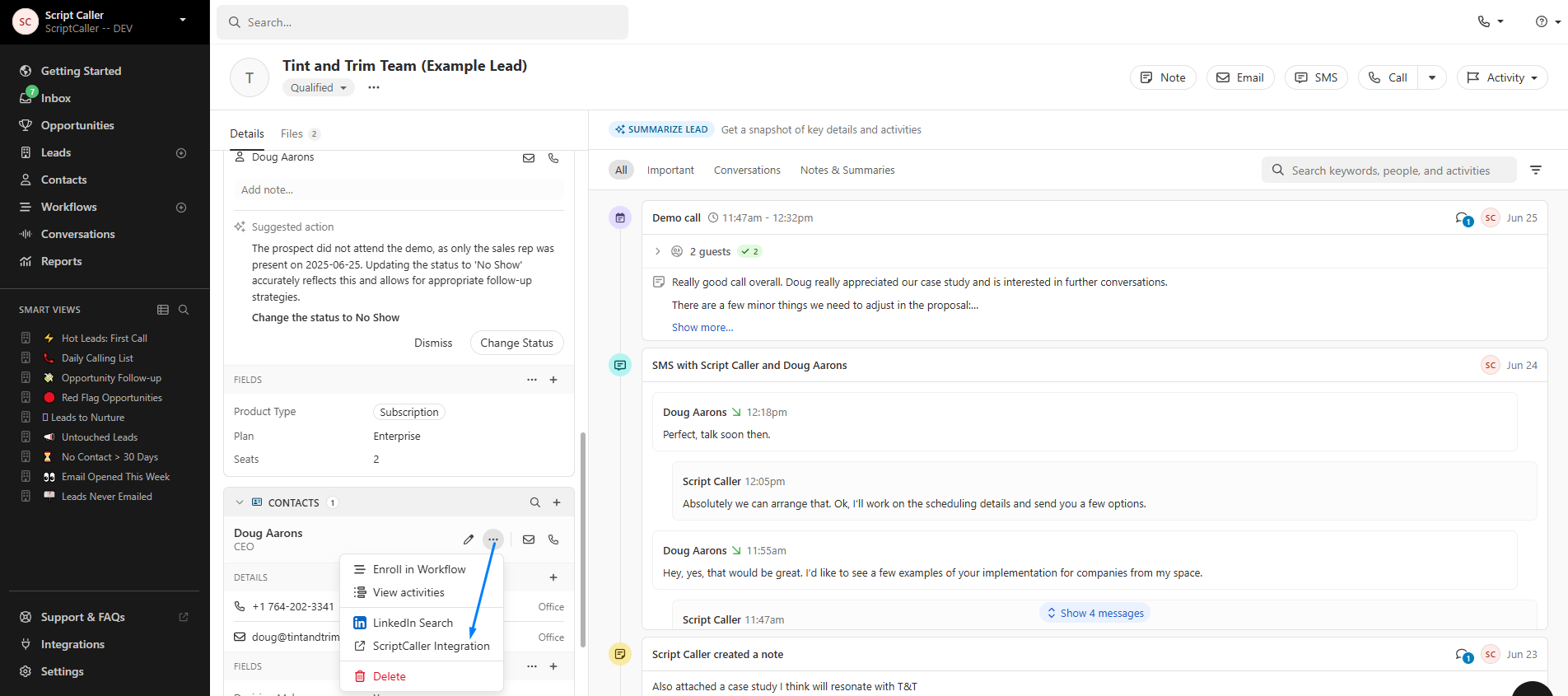Click email icon next to top Doug Aarons
1568x696 pixels.
click(529, 158)
